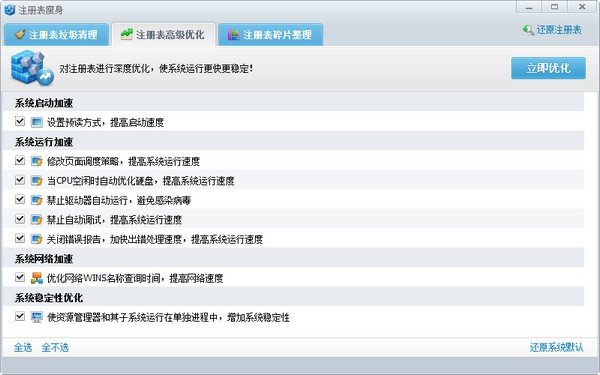Screen dimensions: 600x375
Task: Open the 还原注册表 link
Action: click(x=559, y=30)
